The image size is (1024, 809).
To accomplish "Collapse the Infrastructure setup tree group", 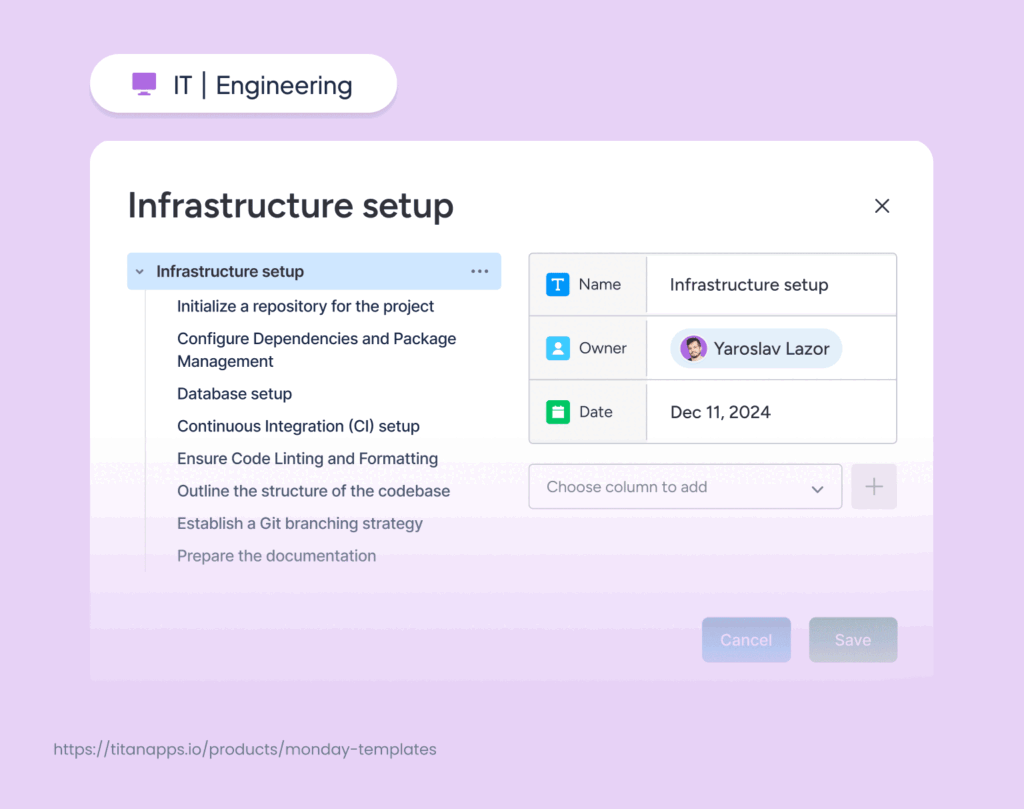I will (x=140, y=272).
